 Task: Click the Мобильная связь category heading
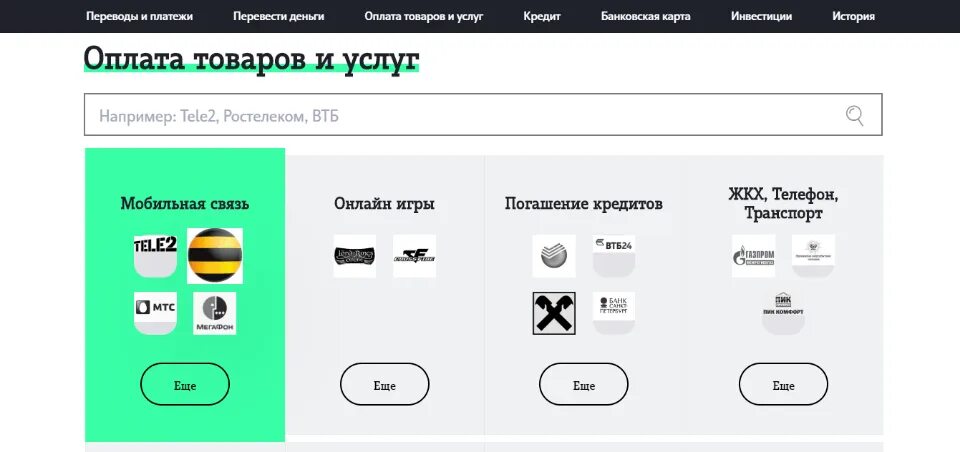coord(185,203)
